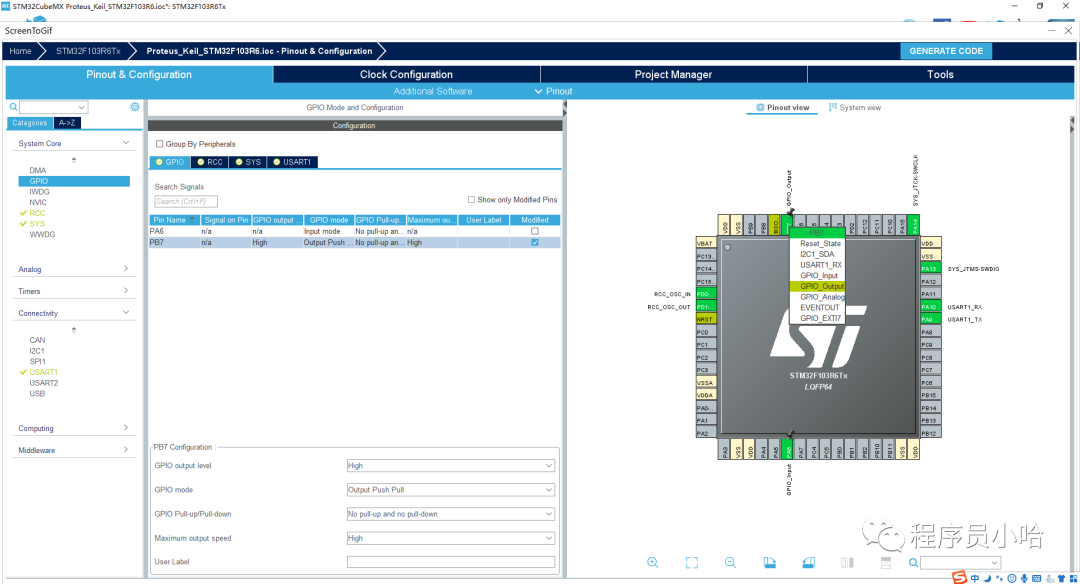Click the zoom in magnifier icon
Viewport: 1080px width, 584px height.
653,563
